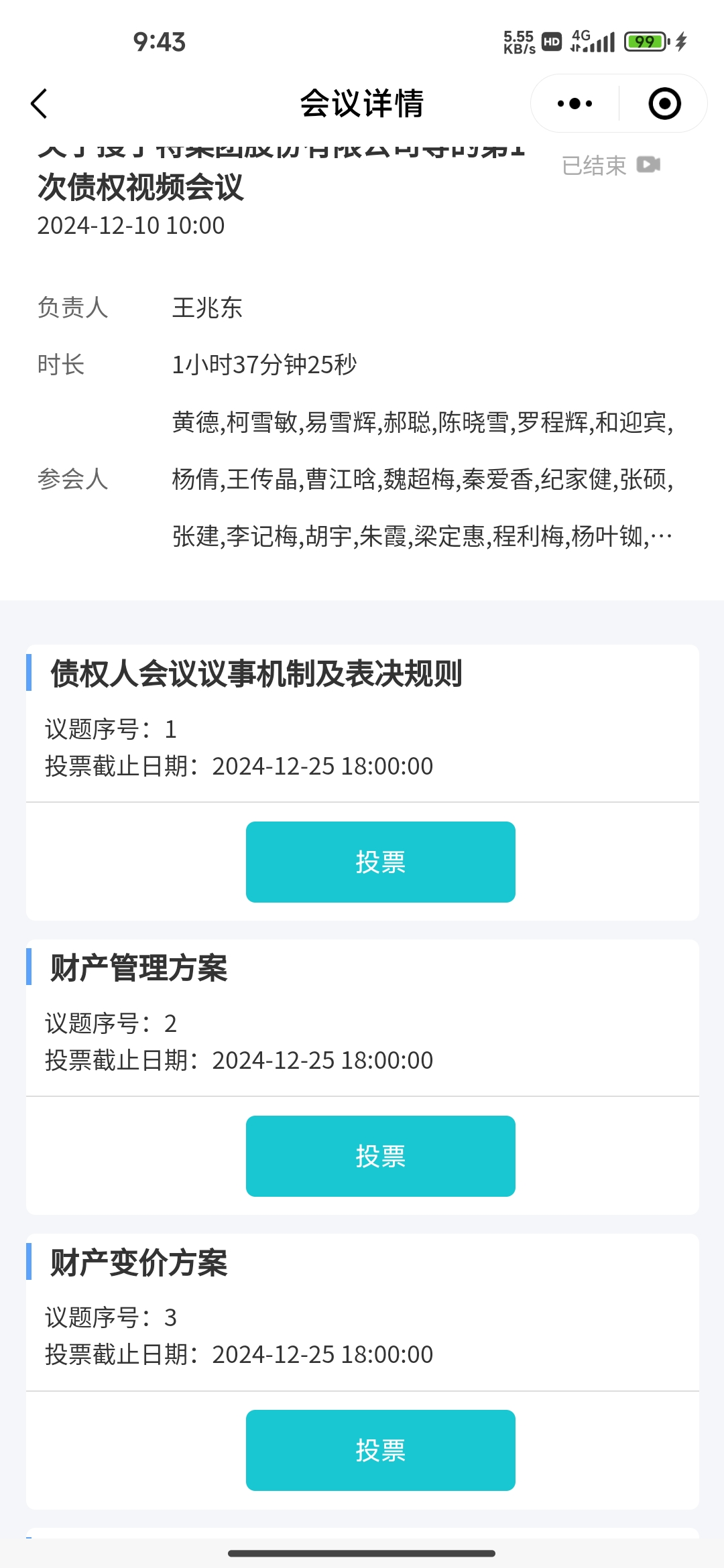Tap the meeting time 2024-12-10 10:00
724x1568 pixels.
tap(131, 226)
